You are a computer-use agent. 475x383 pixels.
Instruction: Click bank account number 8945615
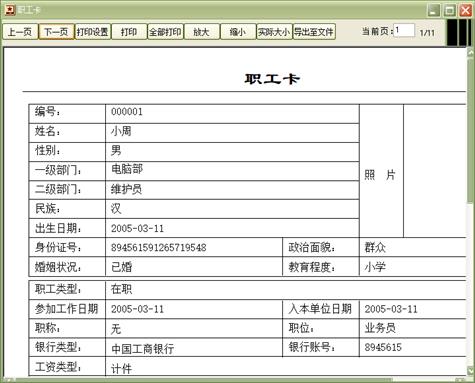383,347
